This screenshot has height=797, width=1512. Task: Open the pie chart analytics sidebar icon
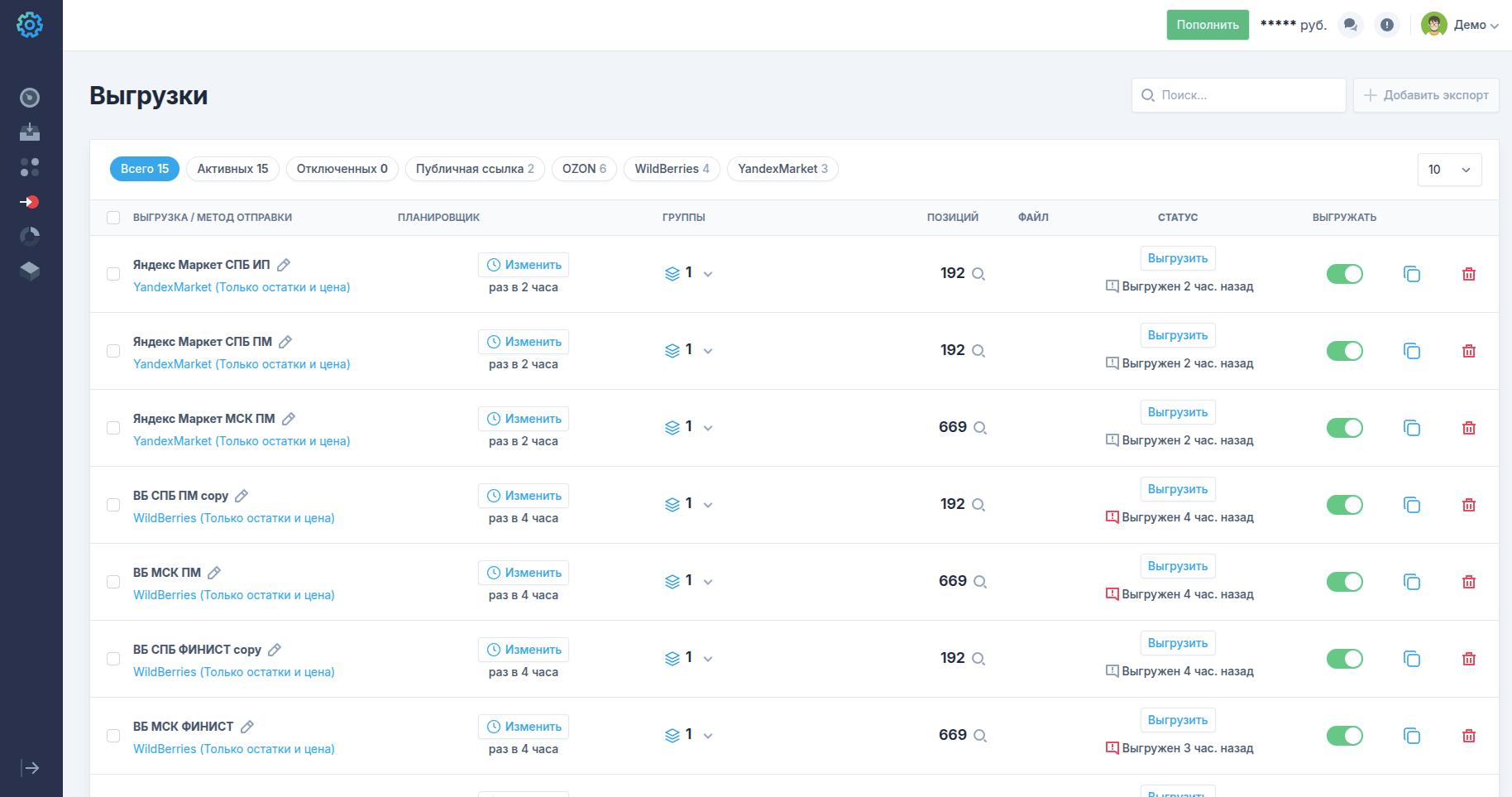click(30, 237)
